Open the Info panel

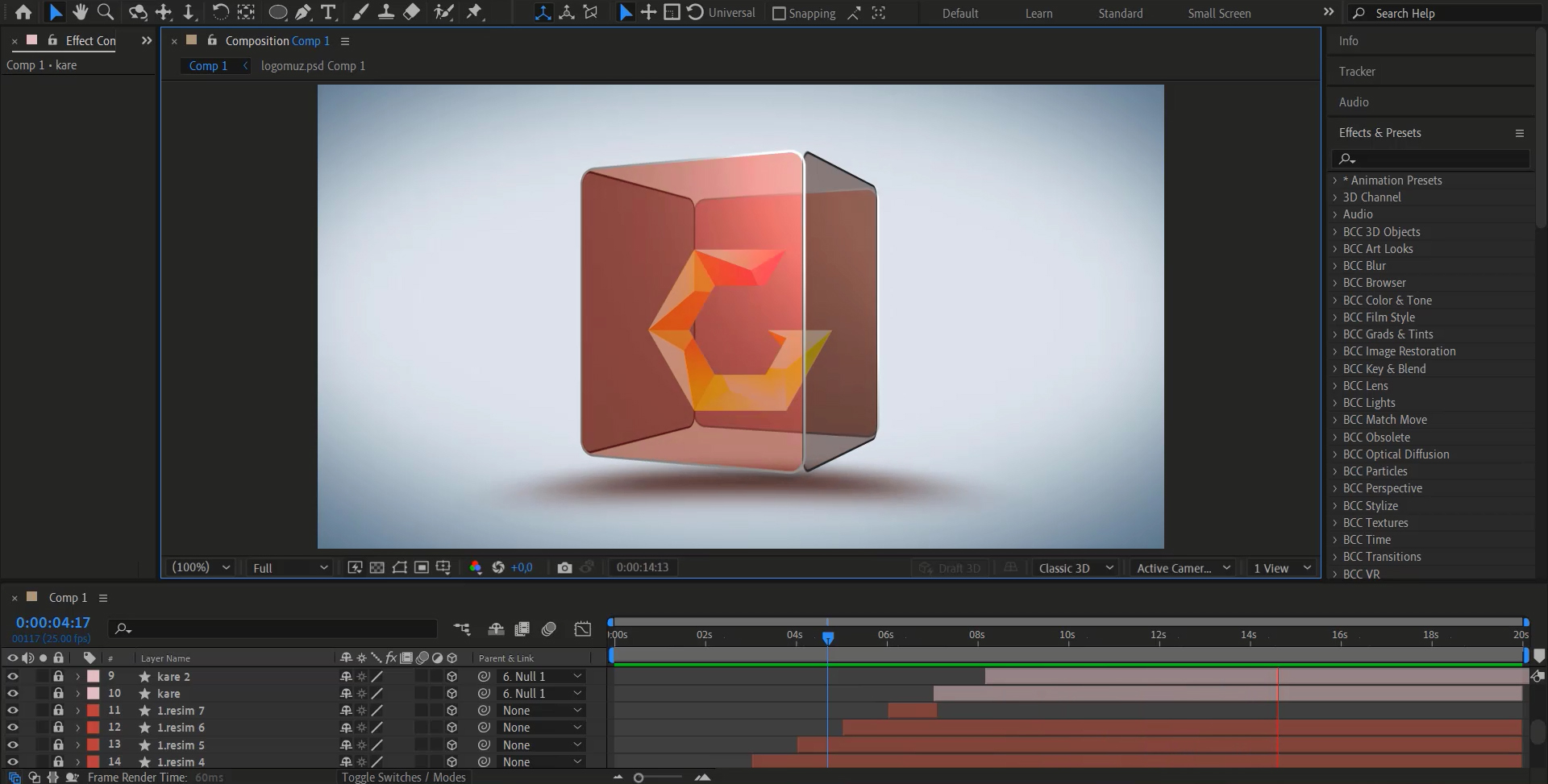(1349, 41)
